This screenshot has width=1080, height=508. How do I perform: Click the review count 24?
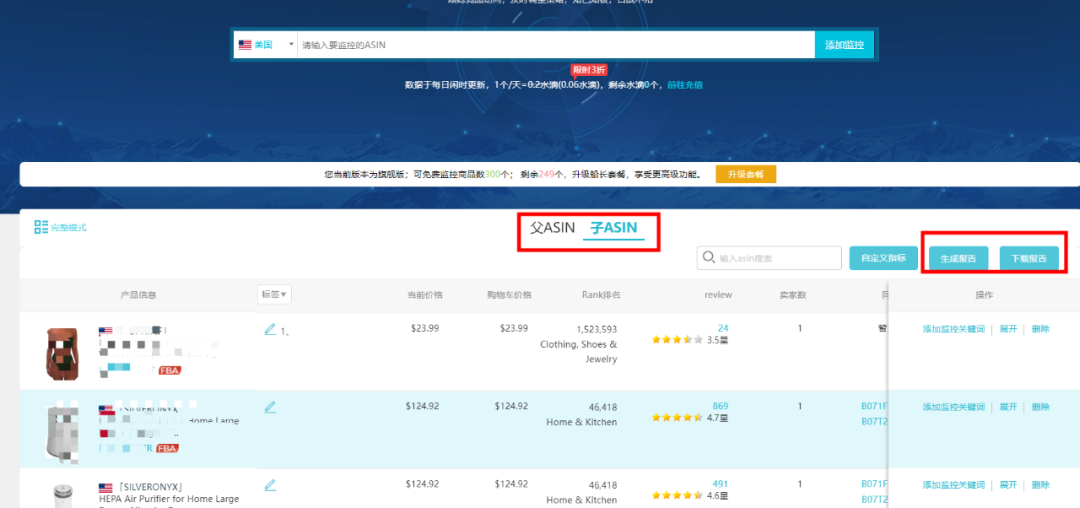(x=723, y=328)
